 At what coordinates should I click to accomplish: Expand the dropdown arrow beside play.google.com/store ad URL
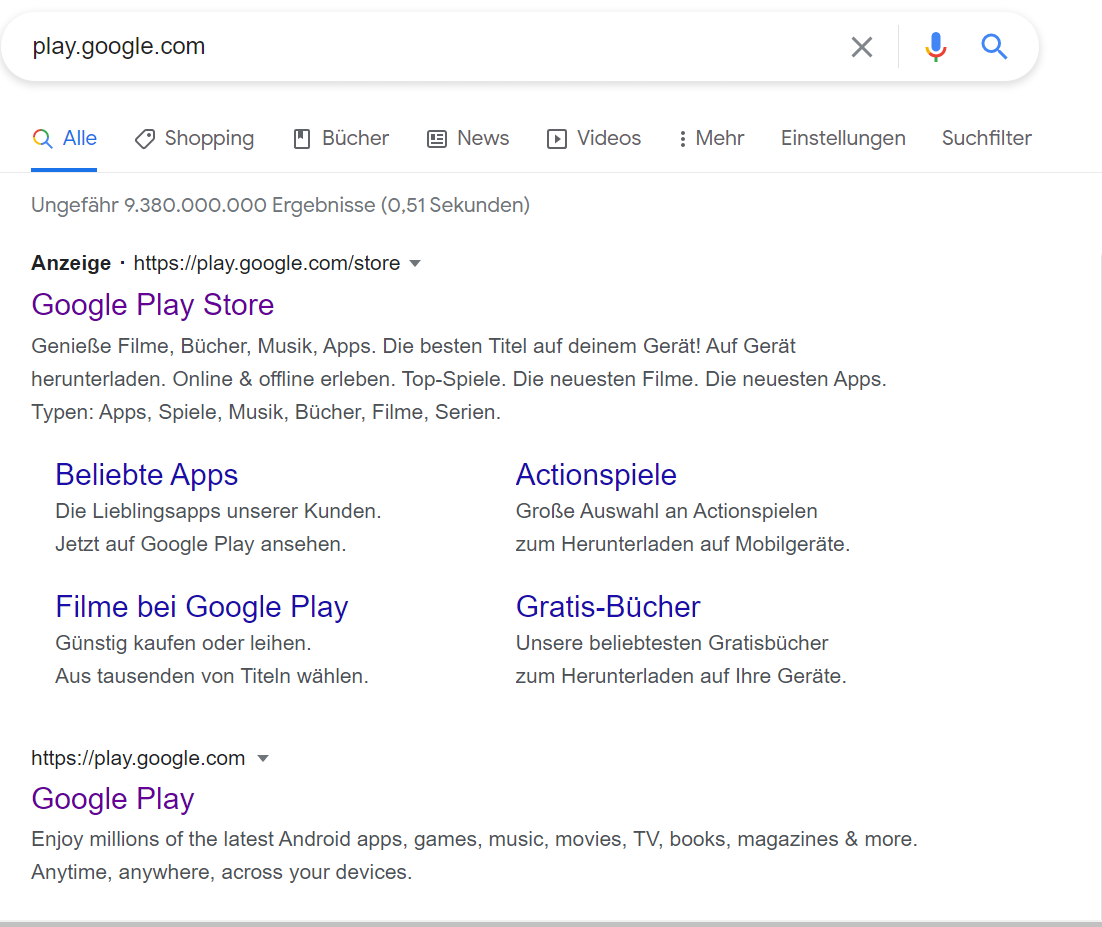415,264
